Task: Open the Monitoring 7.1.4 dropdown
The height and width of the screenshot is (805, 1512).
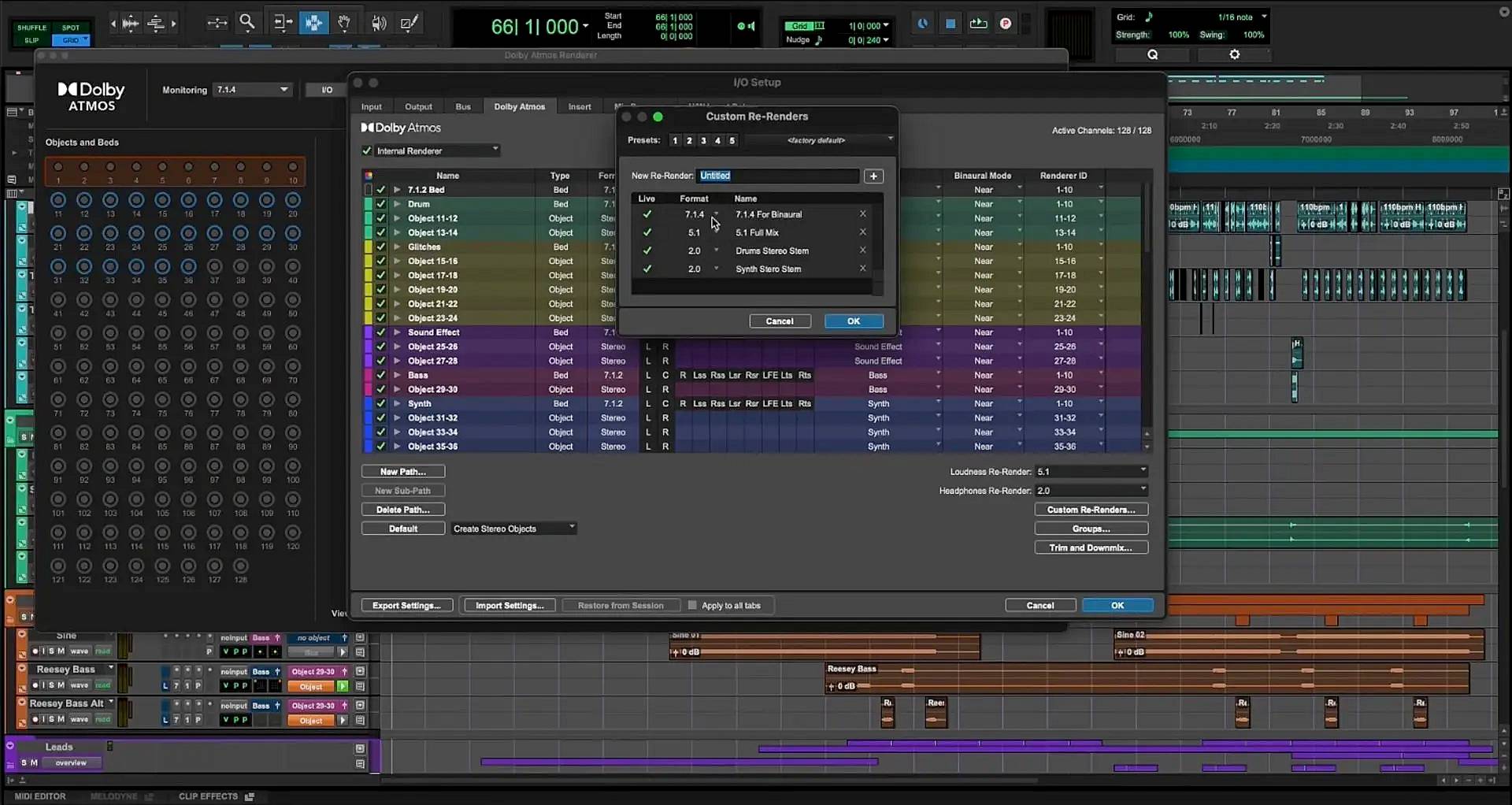Action: tap(251, 89)
